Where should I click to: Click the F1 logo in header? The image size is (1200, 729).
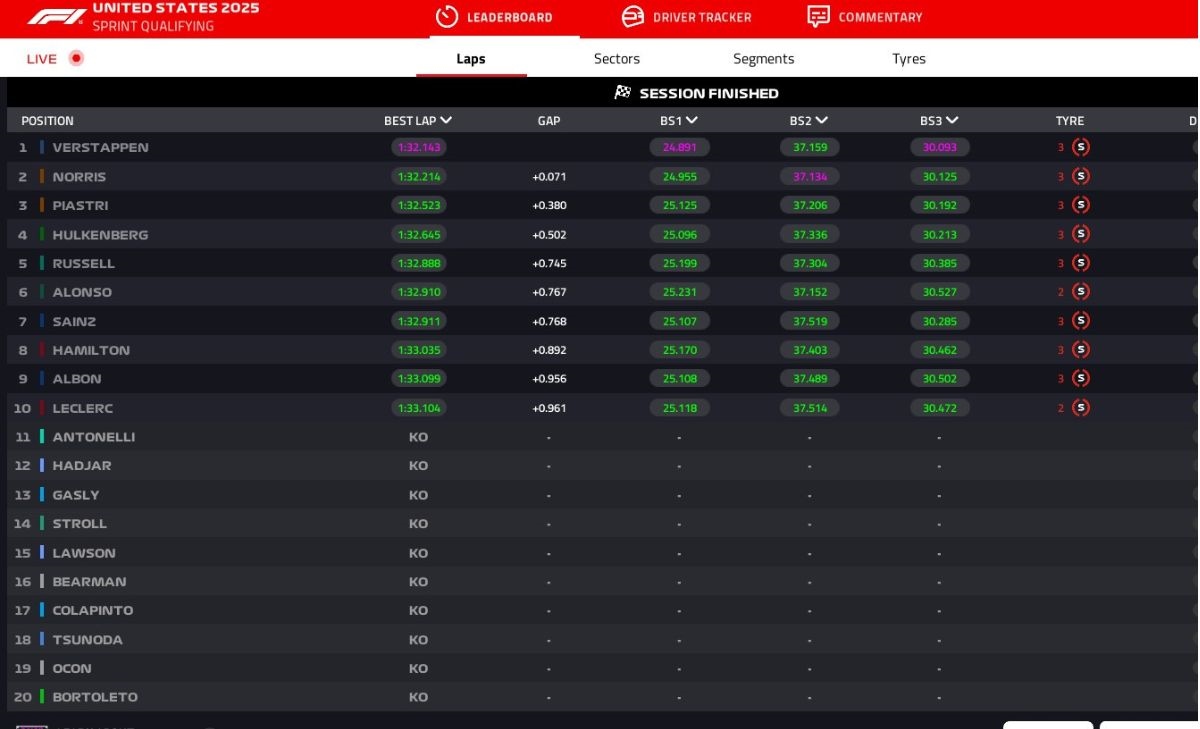[56, 17]
